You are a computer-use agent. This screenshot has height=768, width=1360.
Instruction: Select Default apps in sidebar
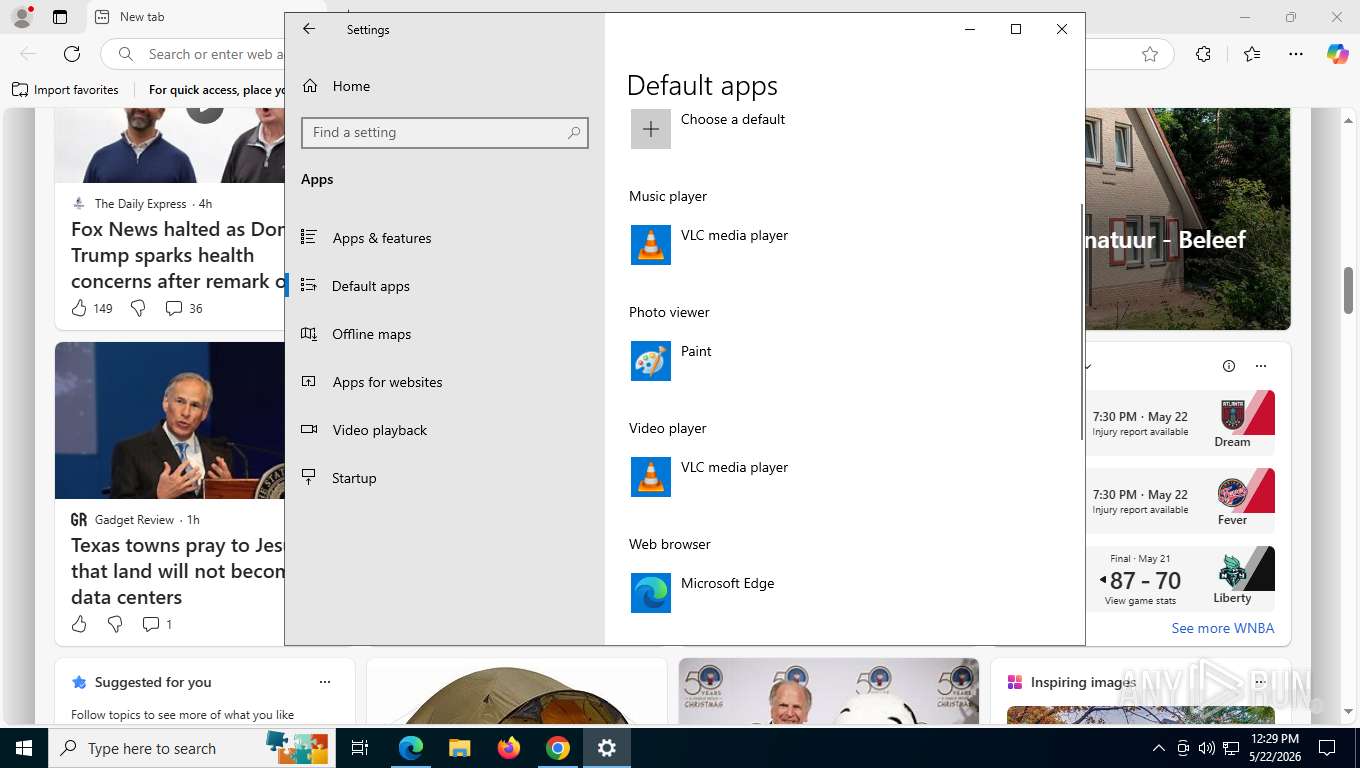click(x=371, y=286)
